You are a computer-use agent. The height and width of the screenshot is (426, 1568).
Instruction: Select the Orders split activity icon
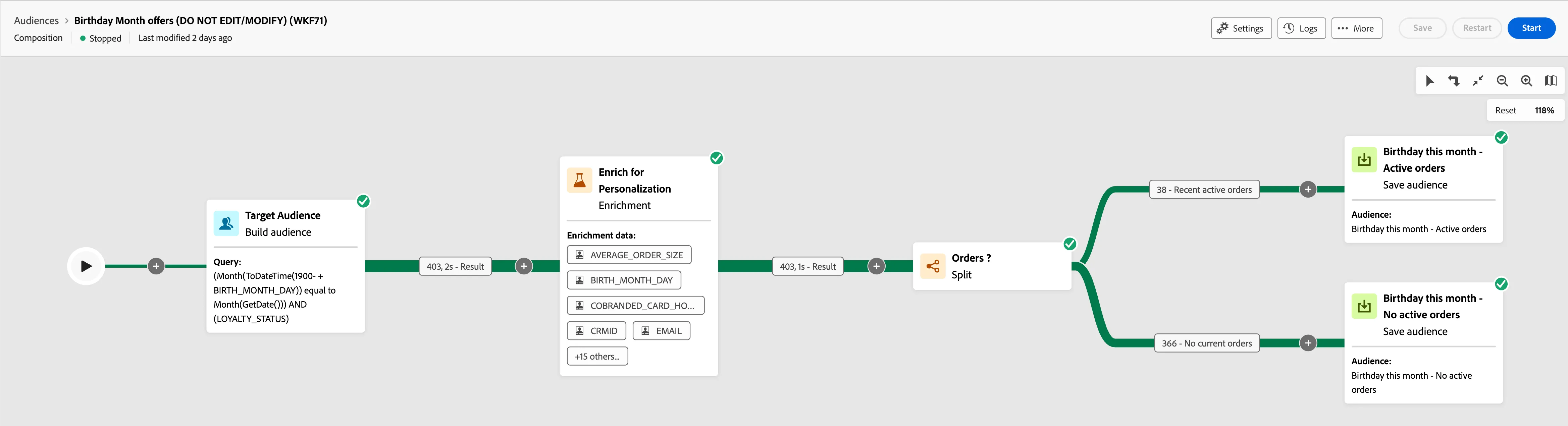[933, 266]
